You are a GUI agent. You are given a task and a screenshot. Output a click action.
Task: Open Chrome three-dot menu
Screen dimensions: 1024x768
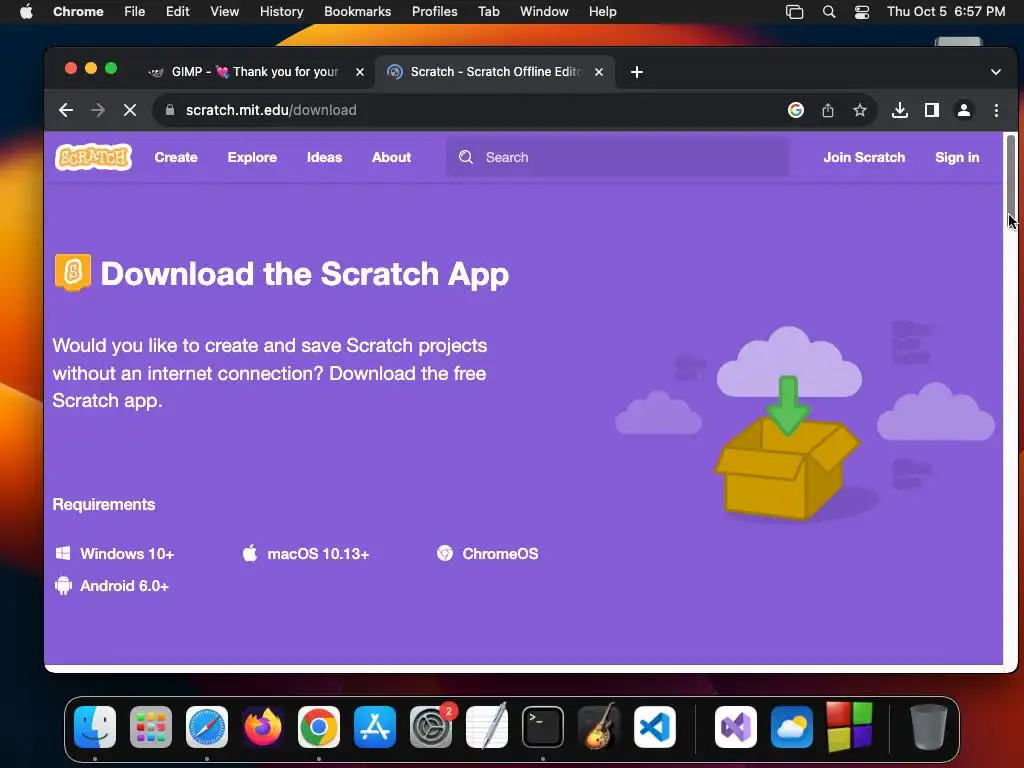click(x=996, y=110)
